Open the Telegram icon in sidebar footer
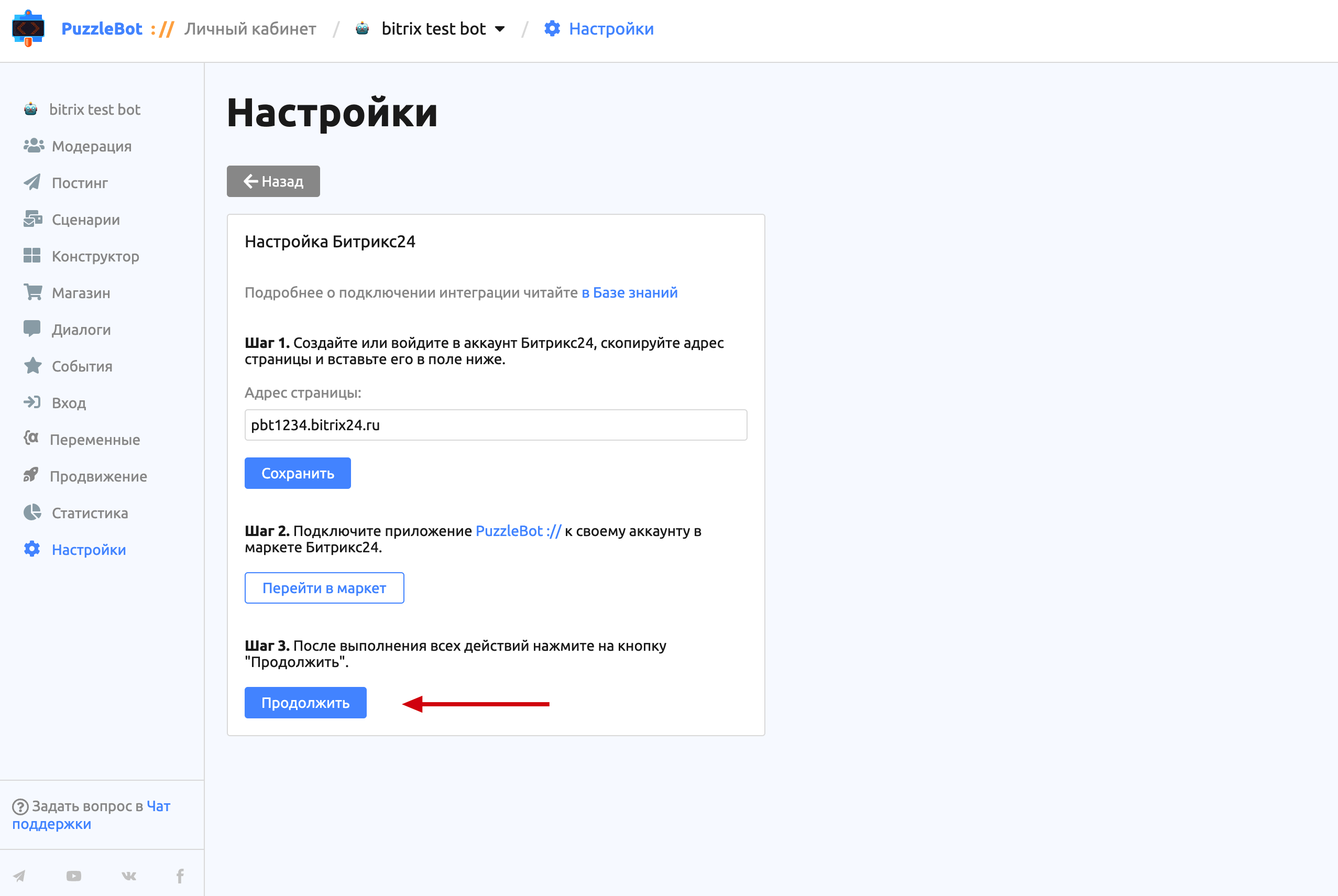Viewport: 1338px width, 896px height. [x=19, y=876]
